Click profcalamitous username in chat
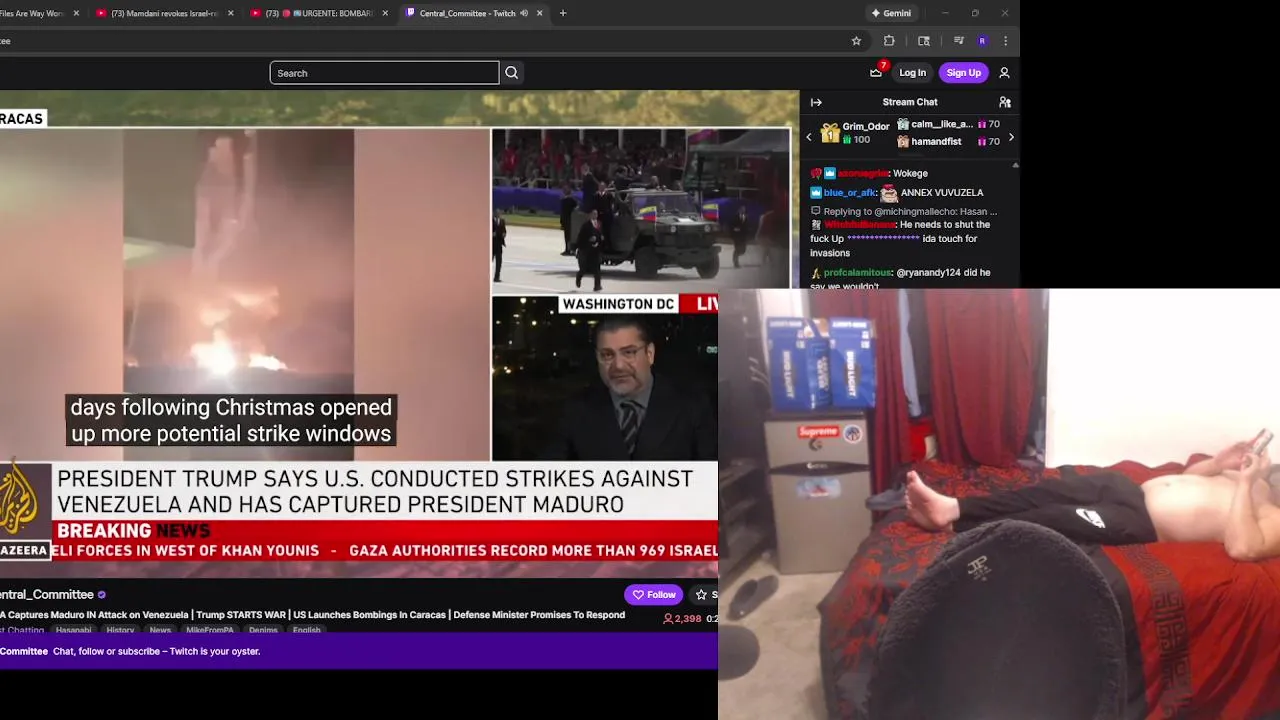This screenshot has height=720, width=1280. 857,272
